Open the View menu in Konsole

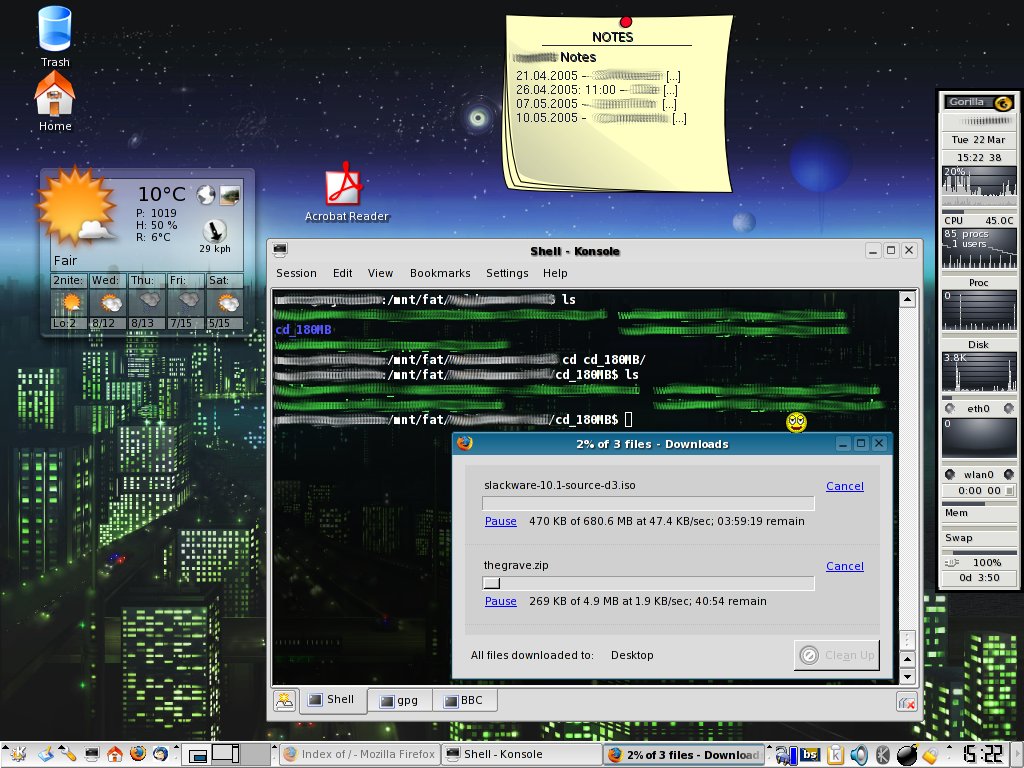(x=380, y=273)
